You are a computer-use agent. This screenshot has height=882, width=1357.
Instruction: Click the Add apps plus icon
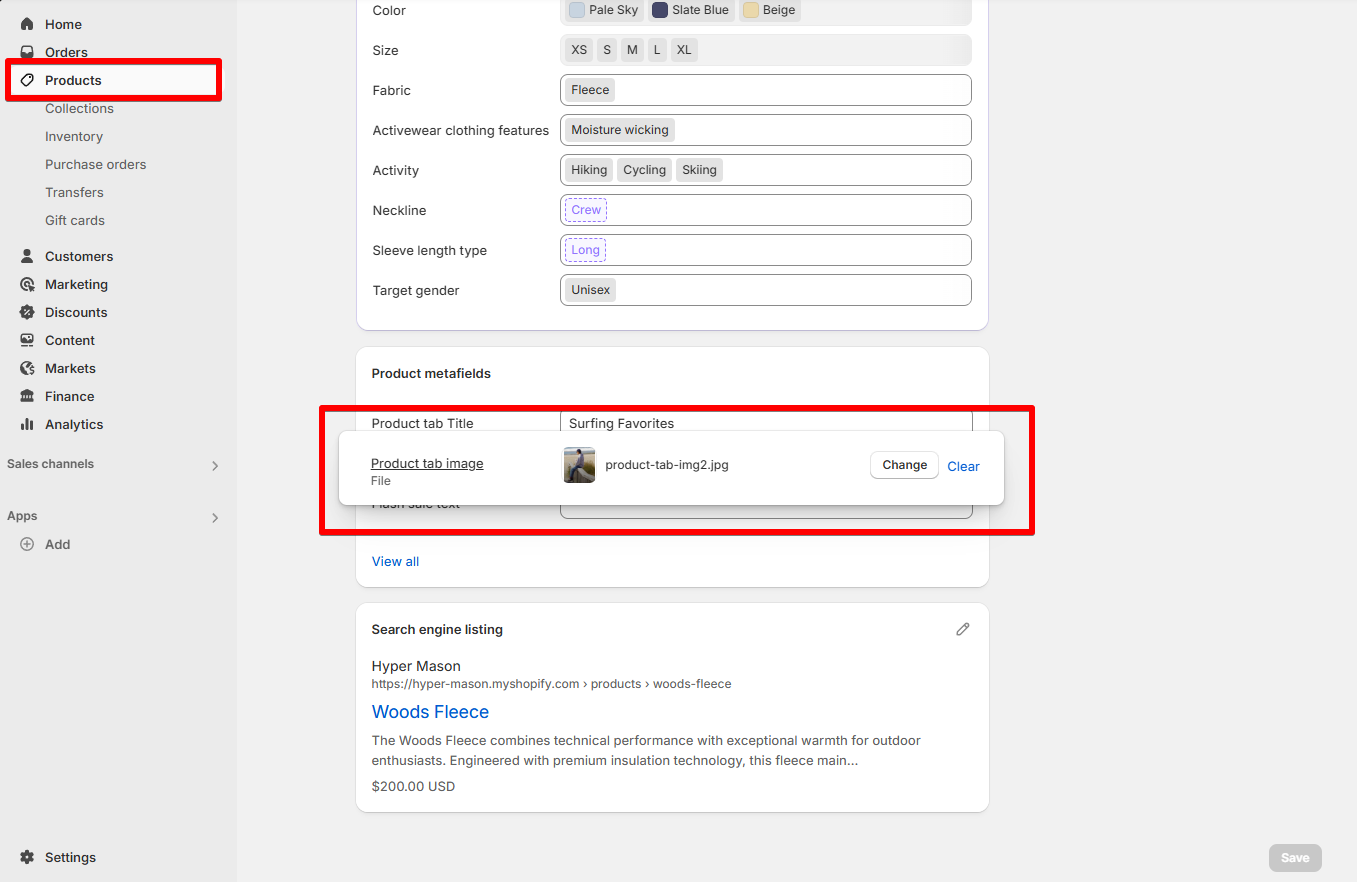point(27,544)
